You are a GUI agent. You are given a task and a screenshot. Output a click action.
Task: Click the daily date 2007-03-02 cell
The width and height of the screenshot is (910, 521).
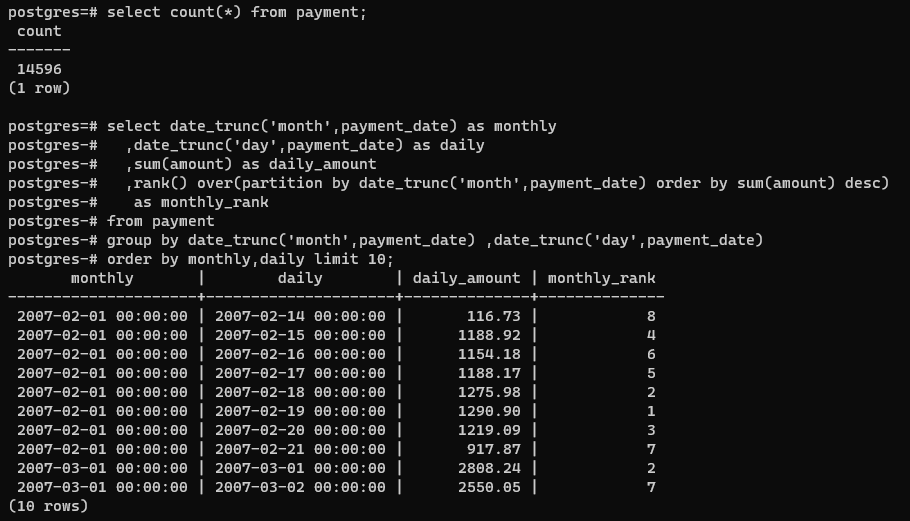[x=300, y=487]
